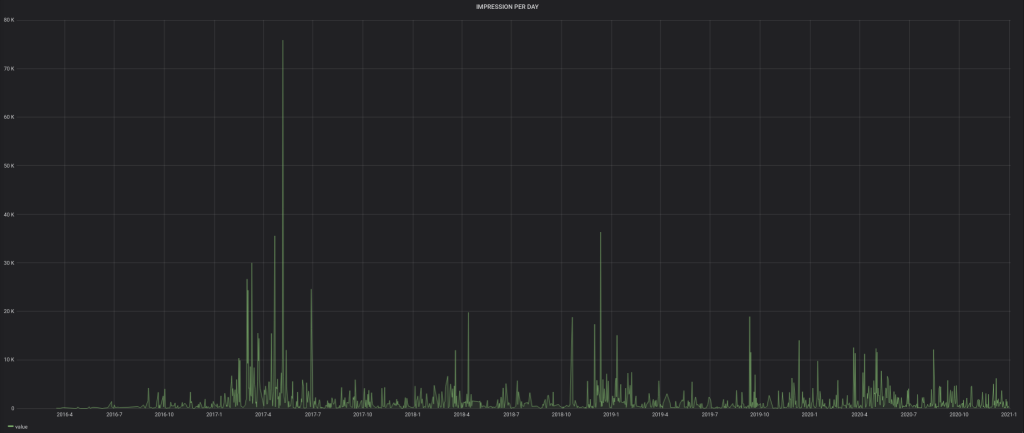Viewport: 1024px width, 433px height.
Task: Click the 80 K y-axis label
Action: coord(11,20)
